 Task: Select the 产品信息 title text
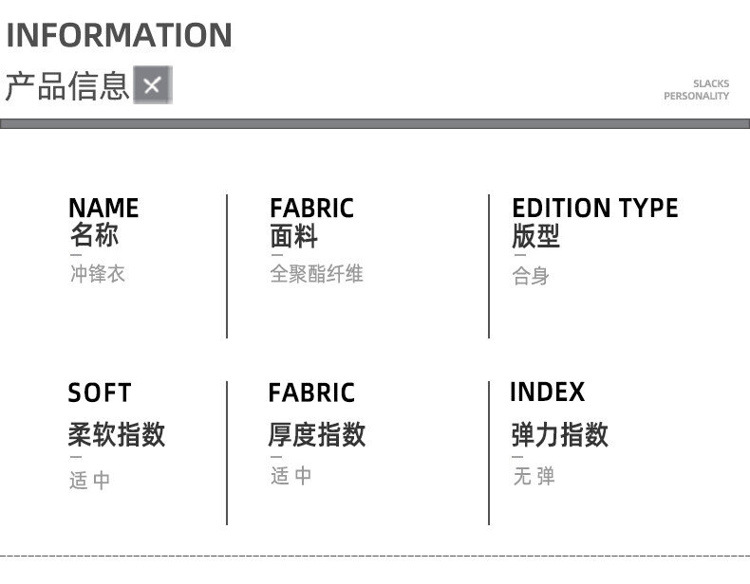(67, 86)
